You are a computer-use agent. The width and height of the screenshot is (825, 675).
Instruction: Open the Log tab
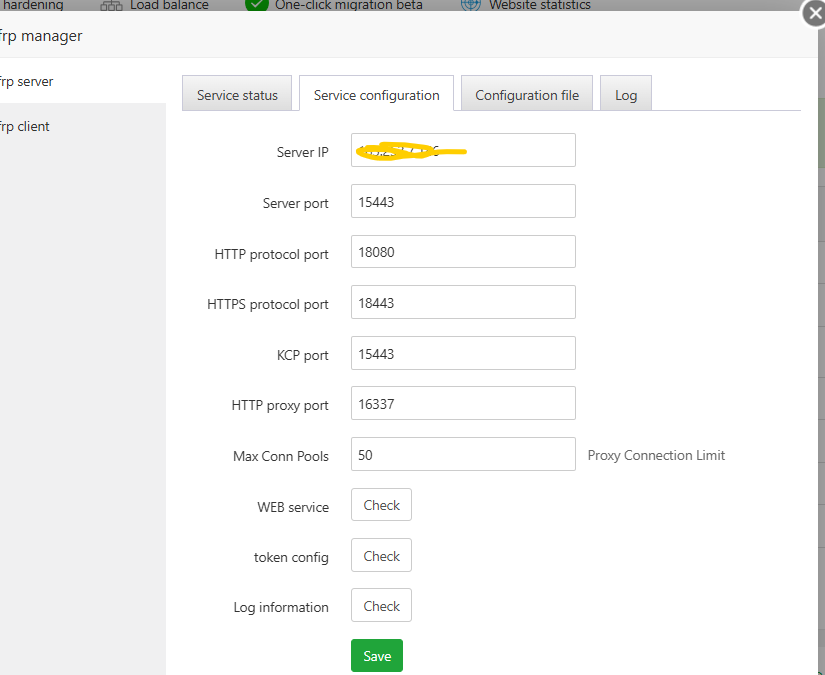pyautogui.click(x=626, y=94)
